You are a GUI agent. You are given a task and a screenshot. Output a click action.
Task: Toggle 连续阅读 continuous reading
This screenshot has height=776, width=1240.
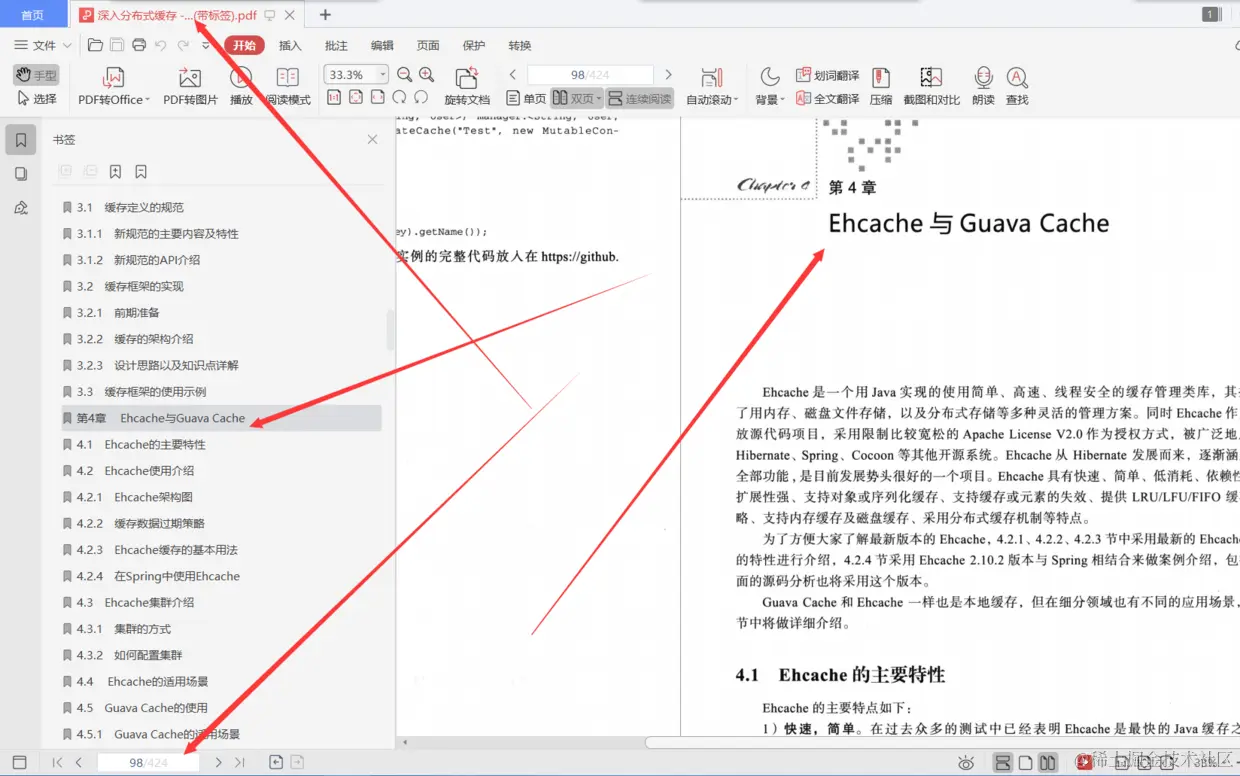click(x=640, y=99)
